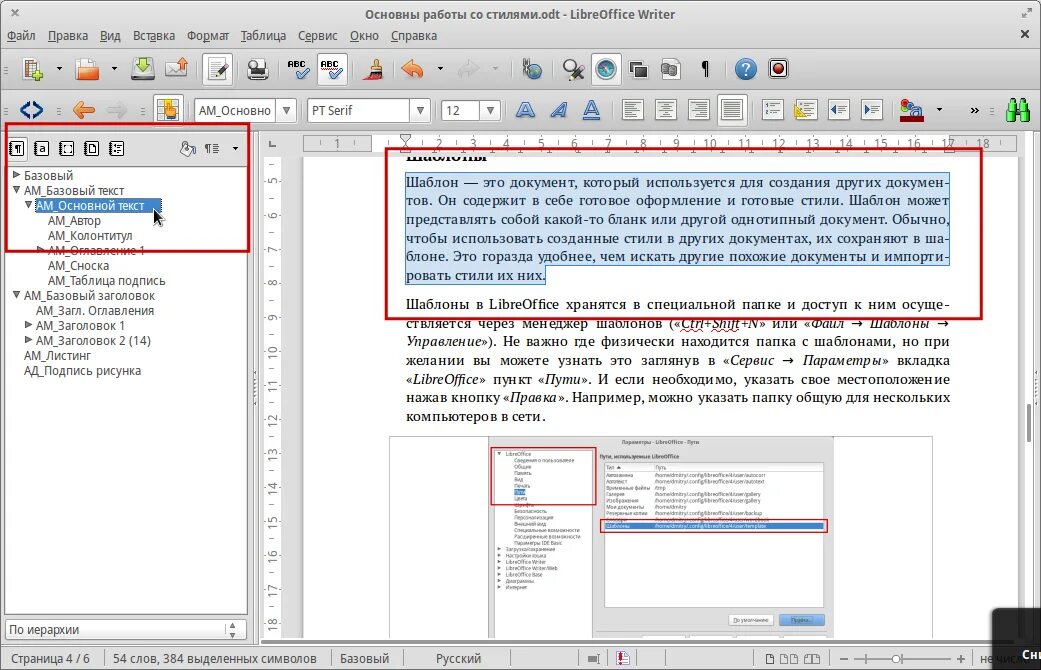The image size is (1041, 670).
Task: Toggle formatting marks pilcrow
Action: (x=705, y=69)
